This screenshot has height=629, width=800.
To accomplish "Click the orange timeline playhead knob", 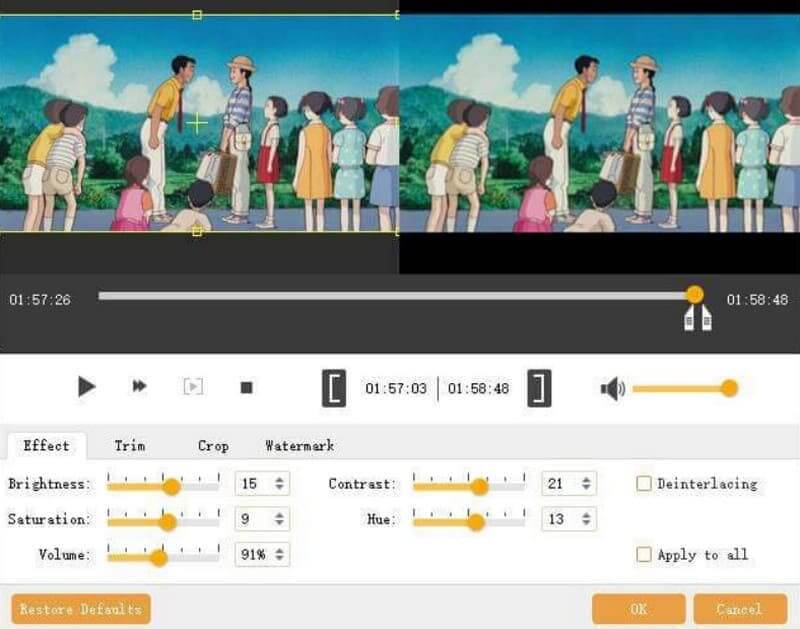I will (694, 294).
